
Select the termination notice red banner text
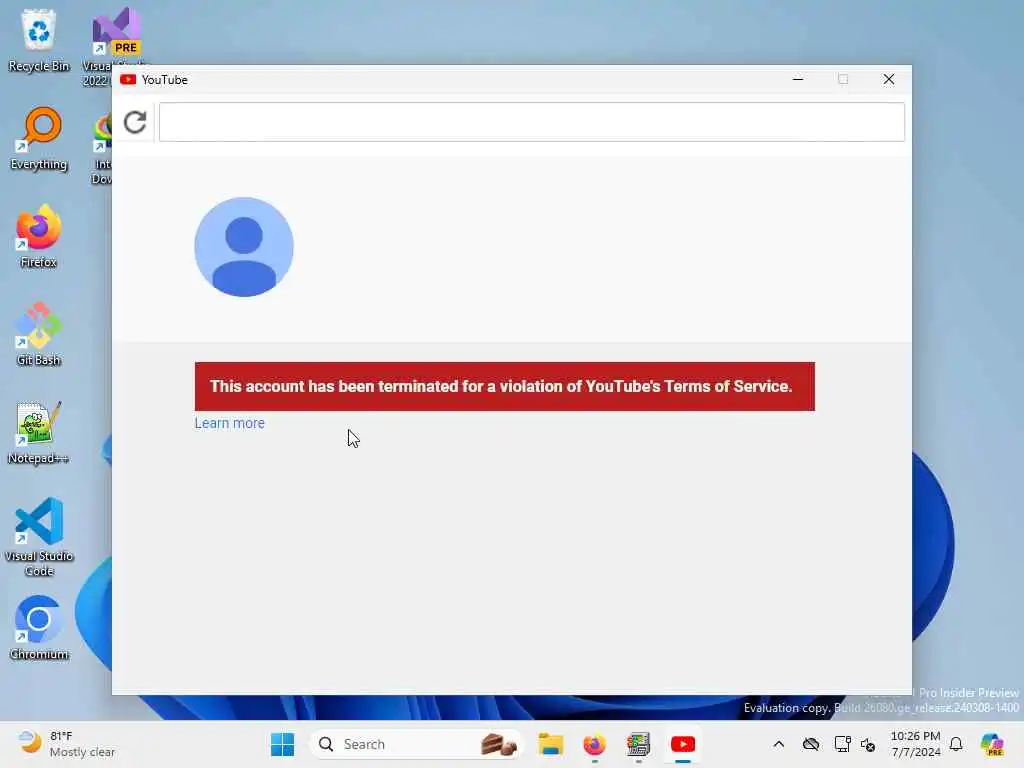[501, 386]
